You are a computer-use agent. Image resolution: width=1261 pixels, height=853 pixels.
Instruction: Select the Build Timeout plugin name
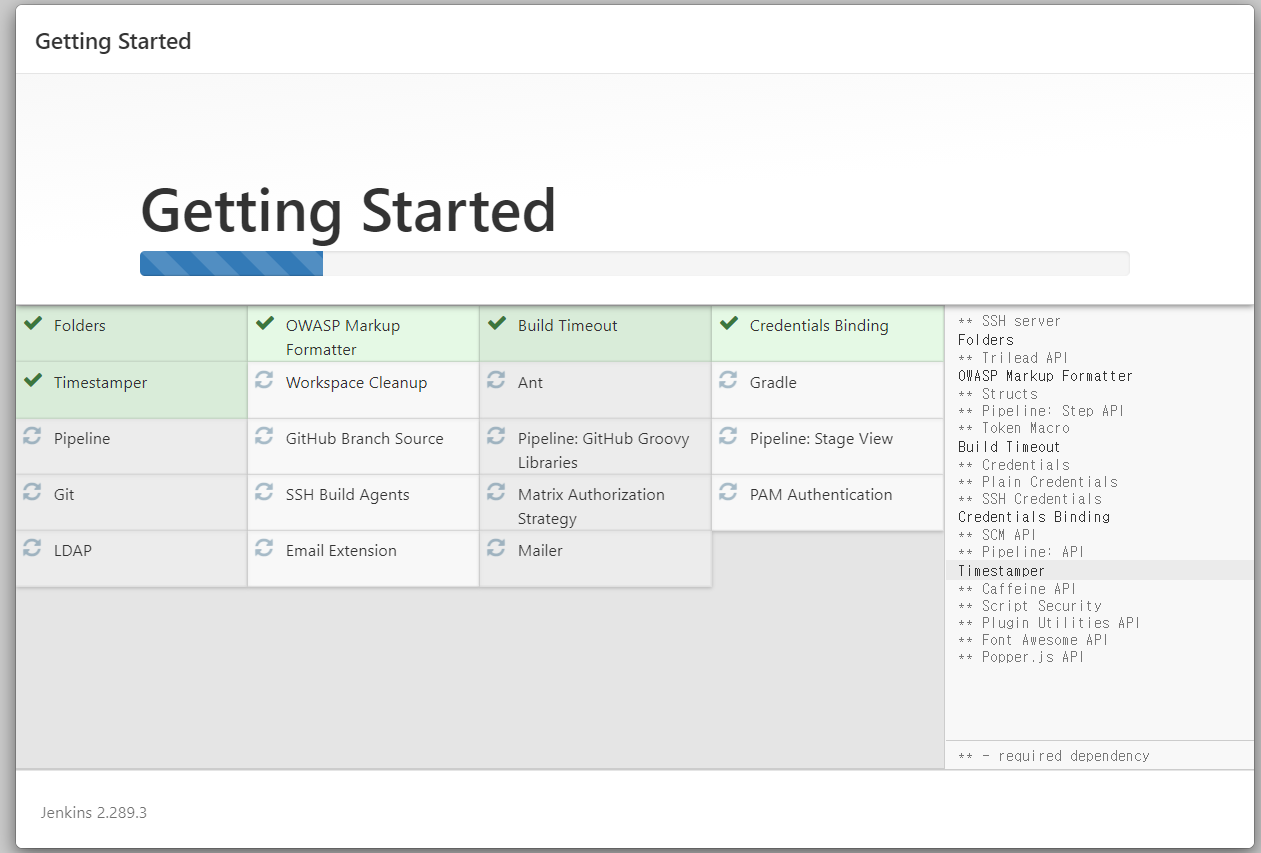pyautogui.click(x=568, y=326)
